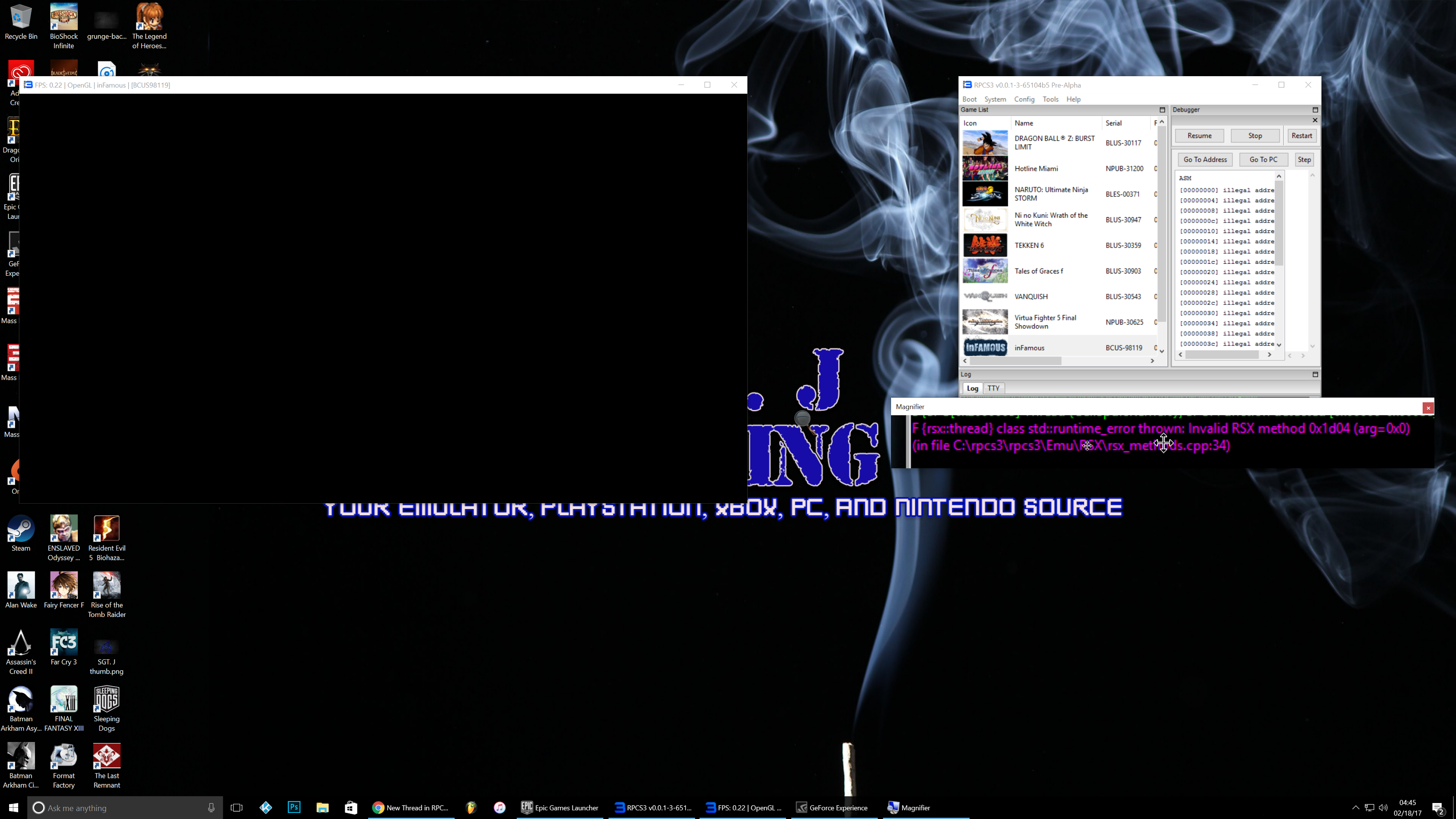Click the Serial column header
This screenshot has width=1456, height=819.
coord(1113,122)
